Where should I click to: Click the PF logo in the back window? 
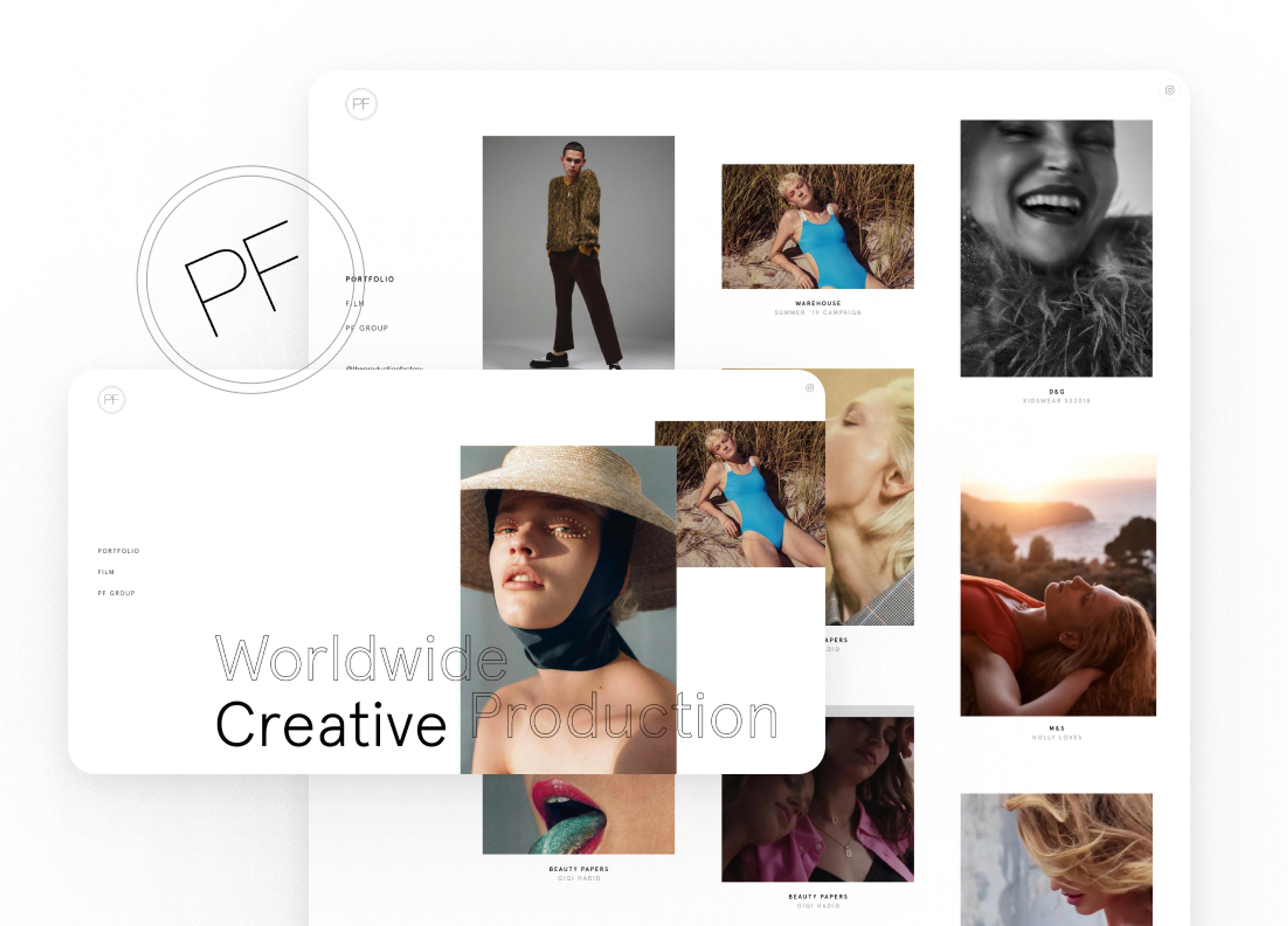(x=361, y=104)
